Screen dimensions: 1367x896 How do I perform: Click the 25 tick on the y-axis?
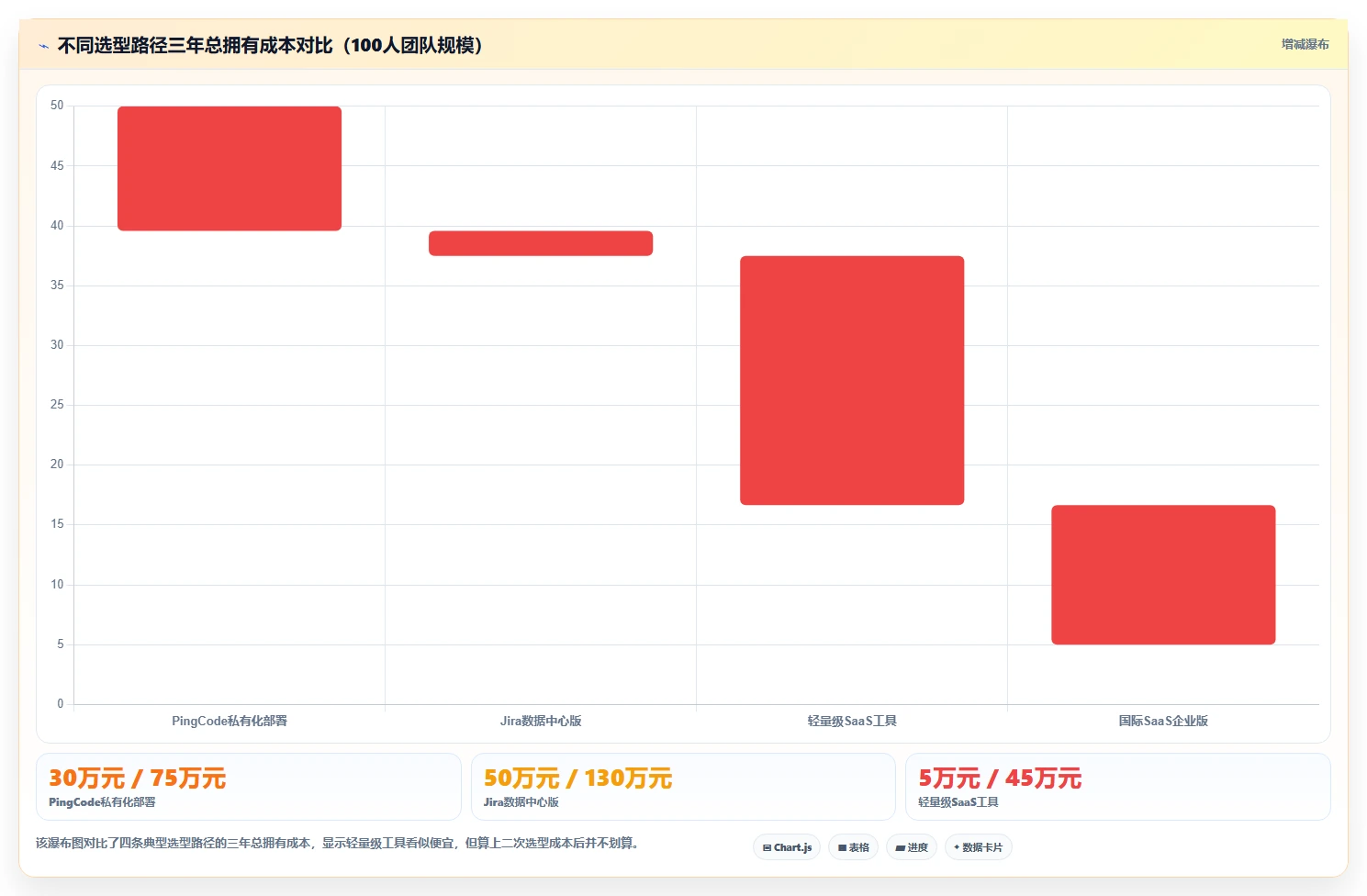(x=57, y=405)
